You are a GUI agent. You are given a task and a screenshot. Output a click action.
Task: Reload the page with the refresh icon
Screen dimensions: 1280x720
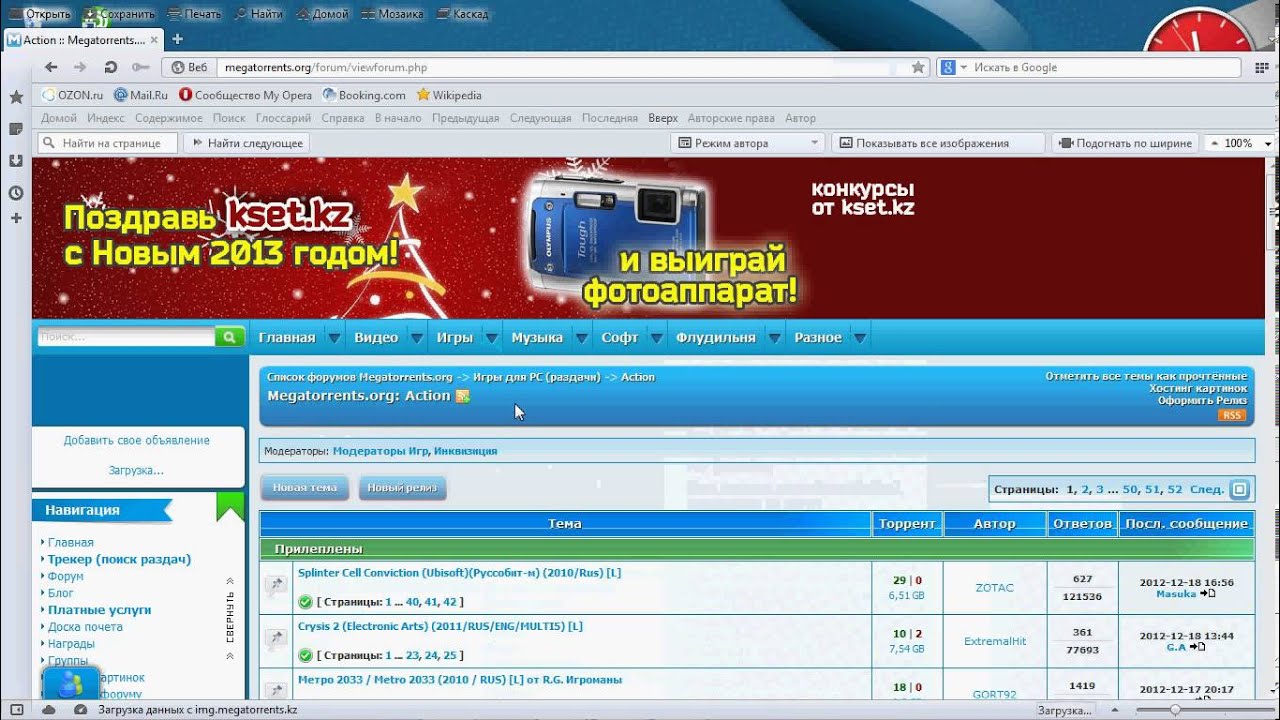click(110, 67)
